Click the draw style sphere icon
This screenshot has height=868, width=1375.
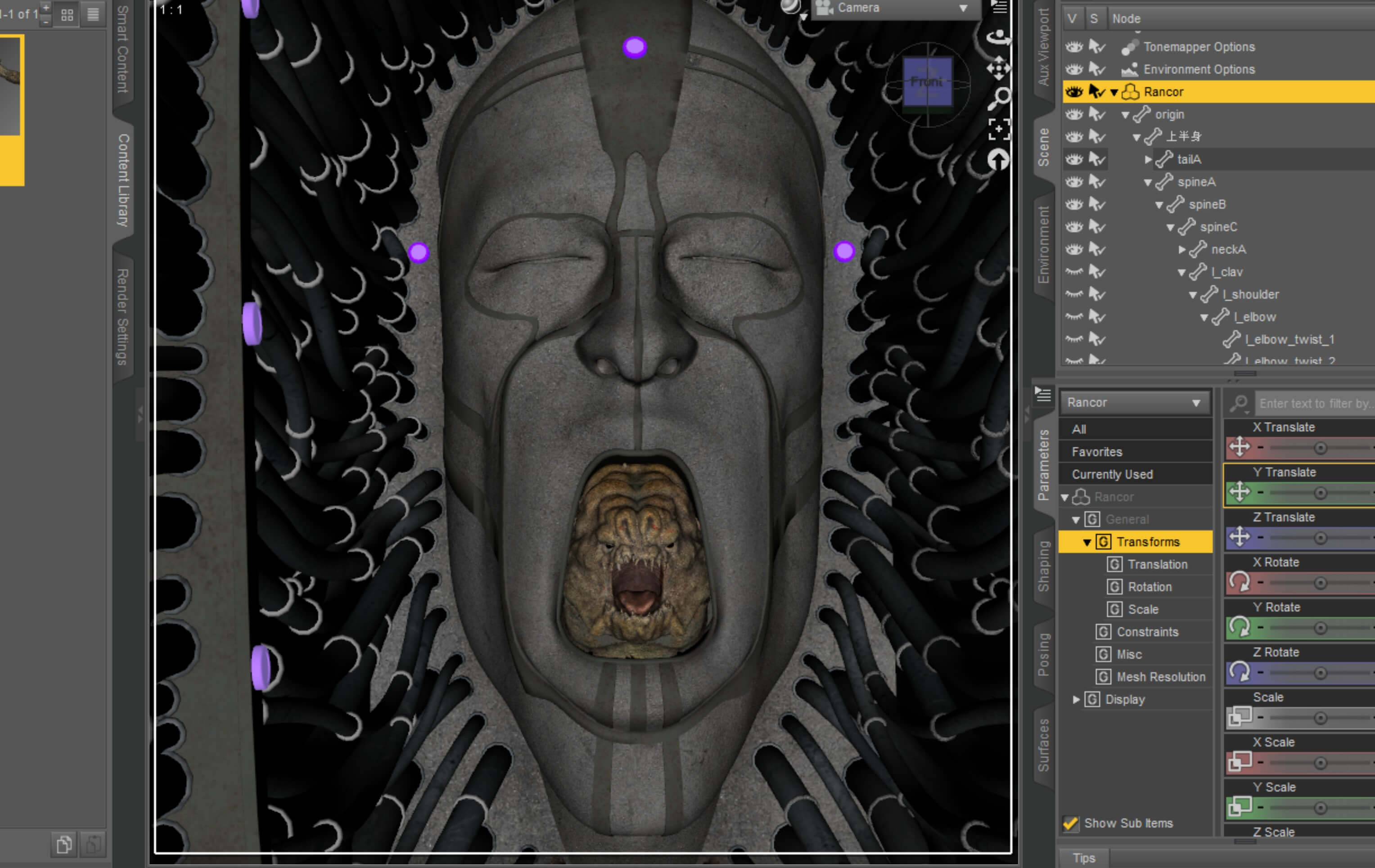pyautogui.click(x=790, y=7)
